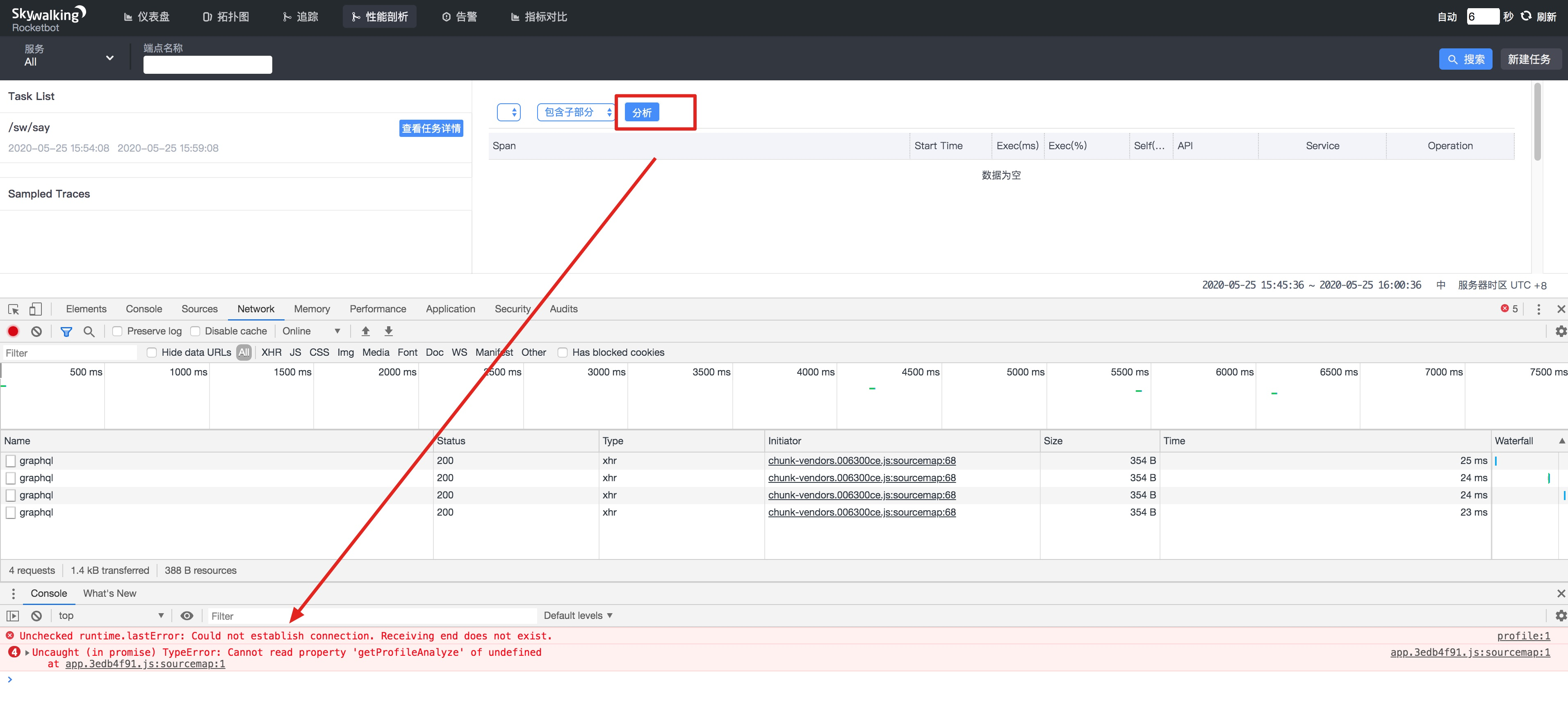
Task: Toggle the device toolbar icon
Action: (x=35, y=309)
